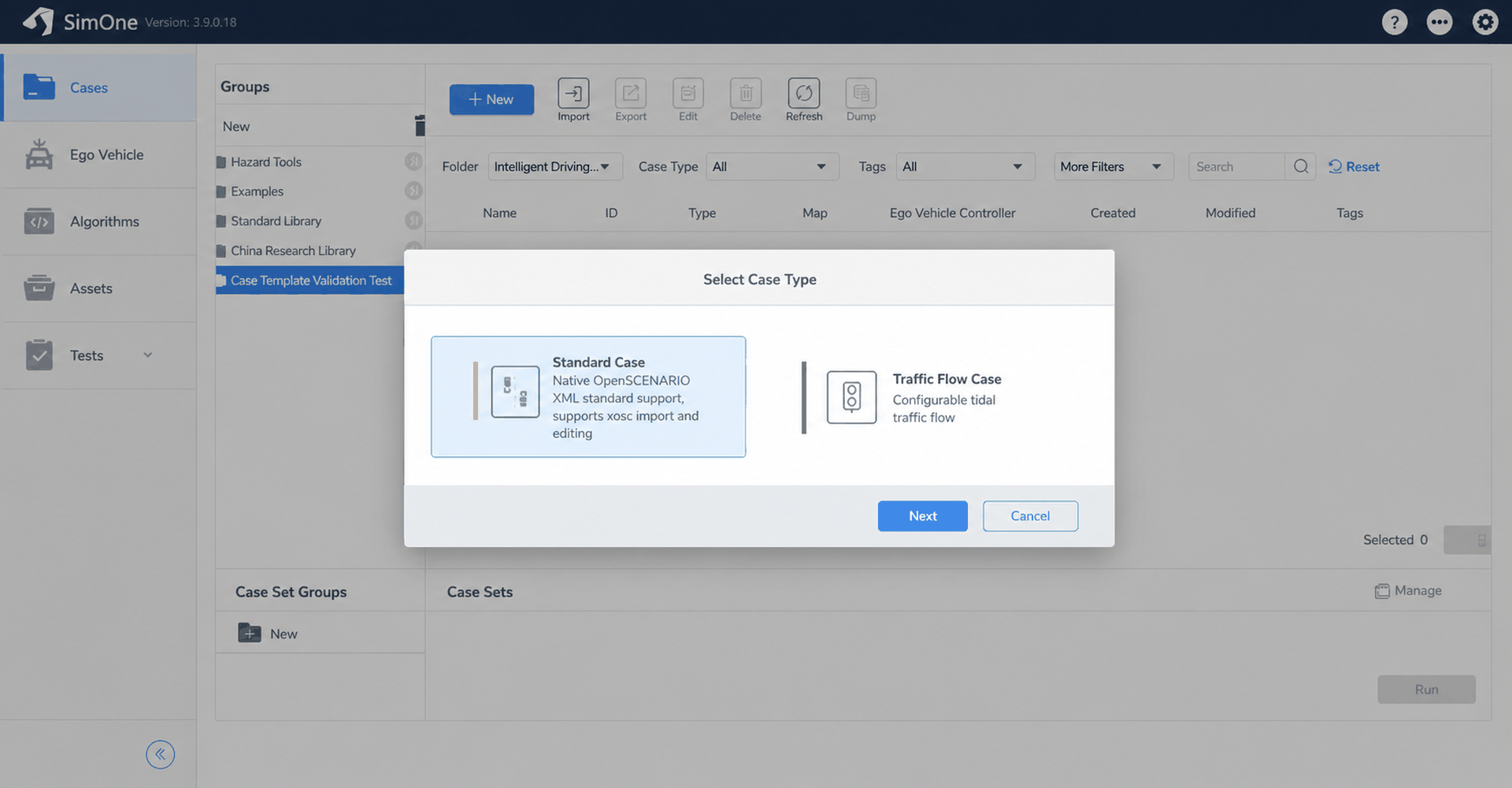Screen dimensions: 1512x788
Task: Click the Dump toolbar icon
Action: [x=861, y=93]
